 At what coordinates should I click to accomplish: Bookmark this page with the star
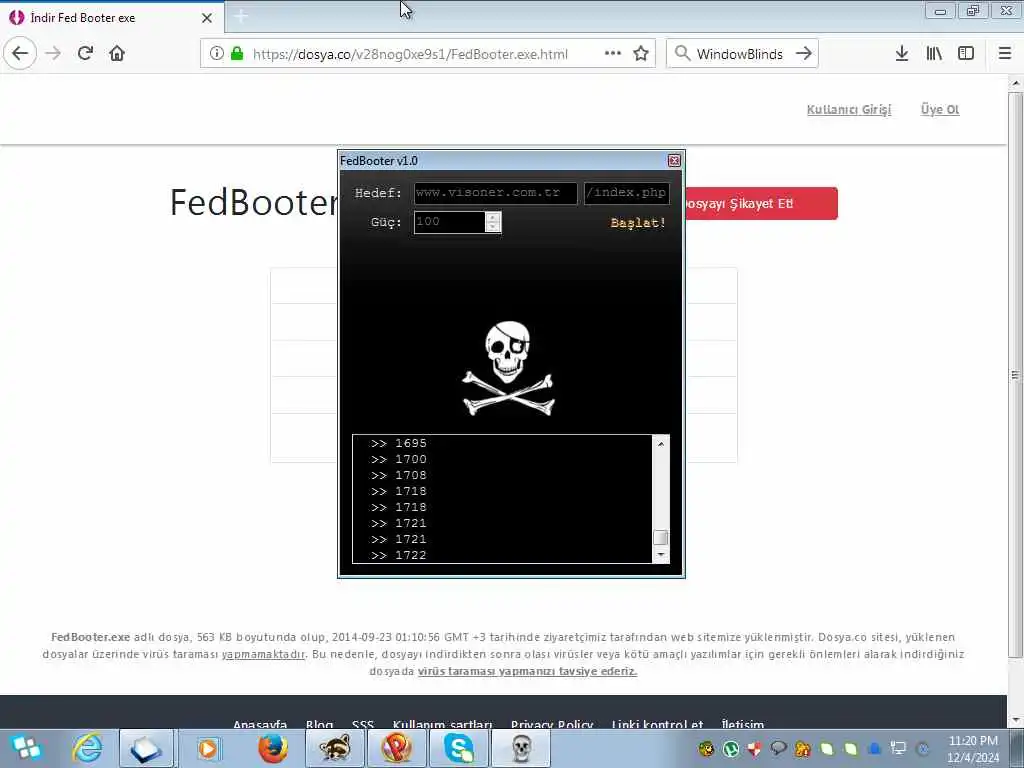point(641,54)
